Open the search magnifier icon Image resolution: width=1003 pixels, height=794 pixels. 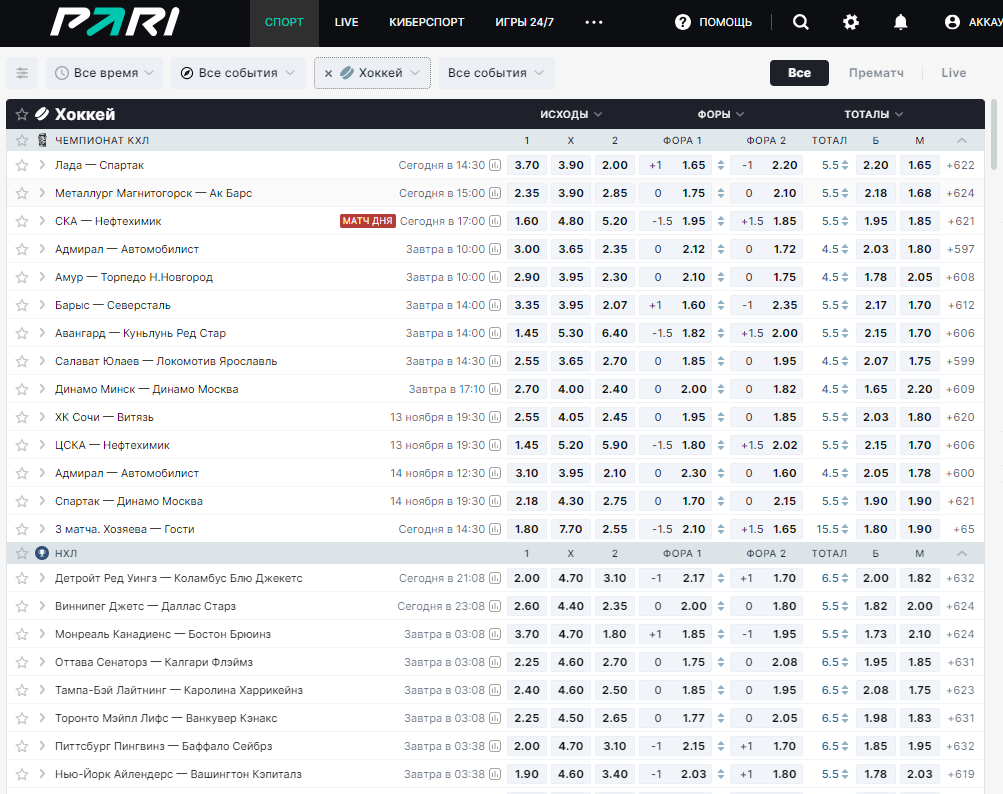pos(800,22)
